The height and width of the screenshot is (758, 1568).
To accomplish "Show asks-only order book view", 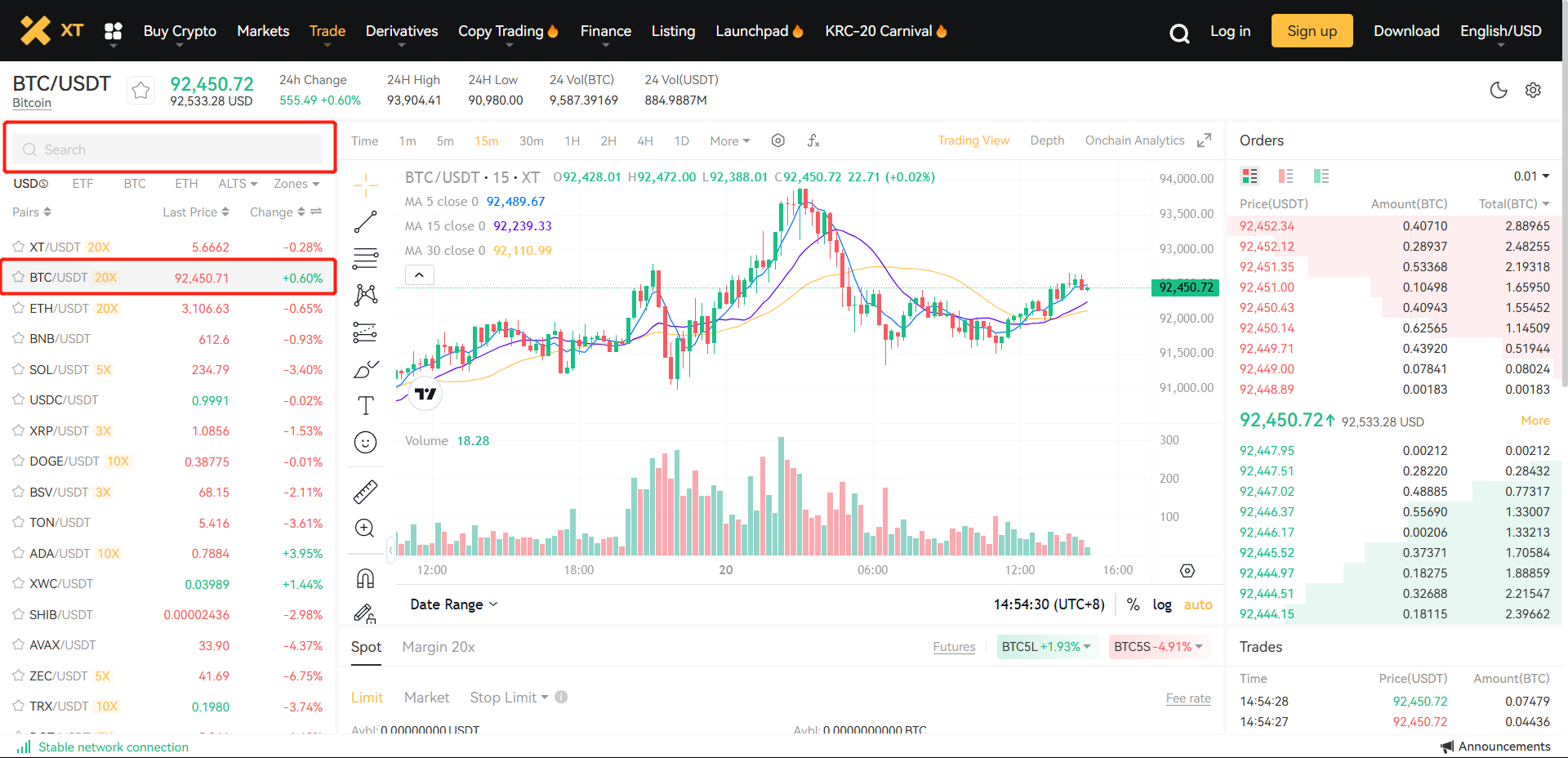I will [x=1285, y=176].
